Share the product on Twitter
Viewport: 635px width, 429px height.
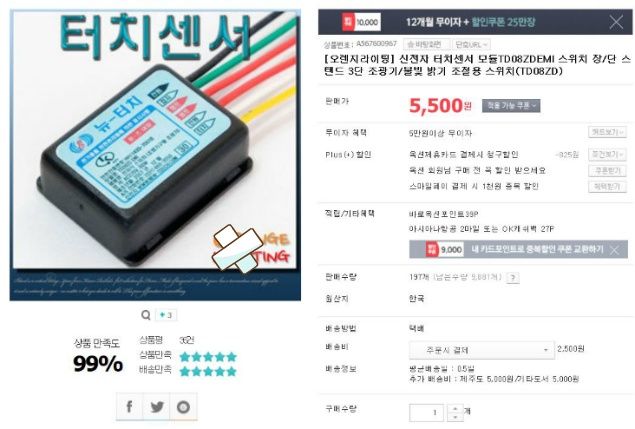pyautogui.click(x=157, y=406)
